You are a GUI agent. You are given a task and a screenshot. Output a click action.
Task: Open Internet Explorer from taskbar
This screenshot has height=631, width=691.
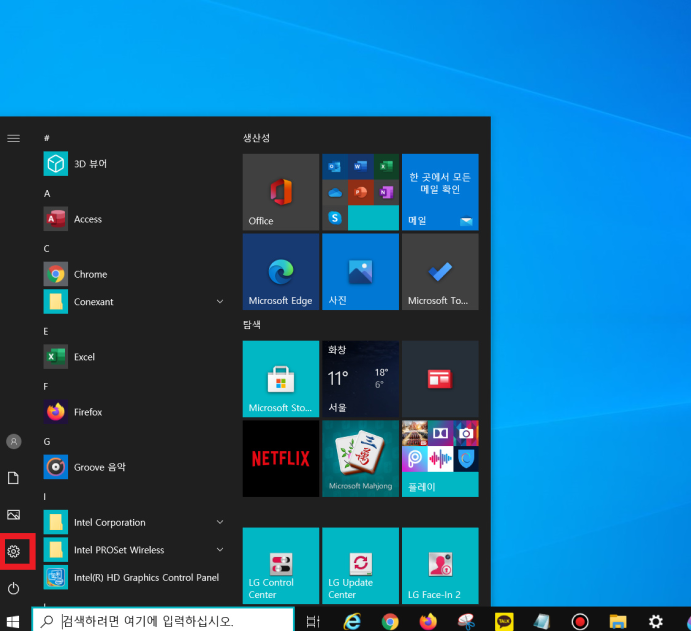[x=352, y=621]
